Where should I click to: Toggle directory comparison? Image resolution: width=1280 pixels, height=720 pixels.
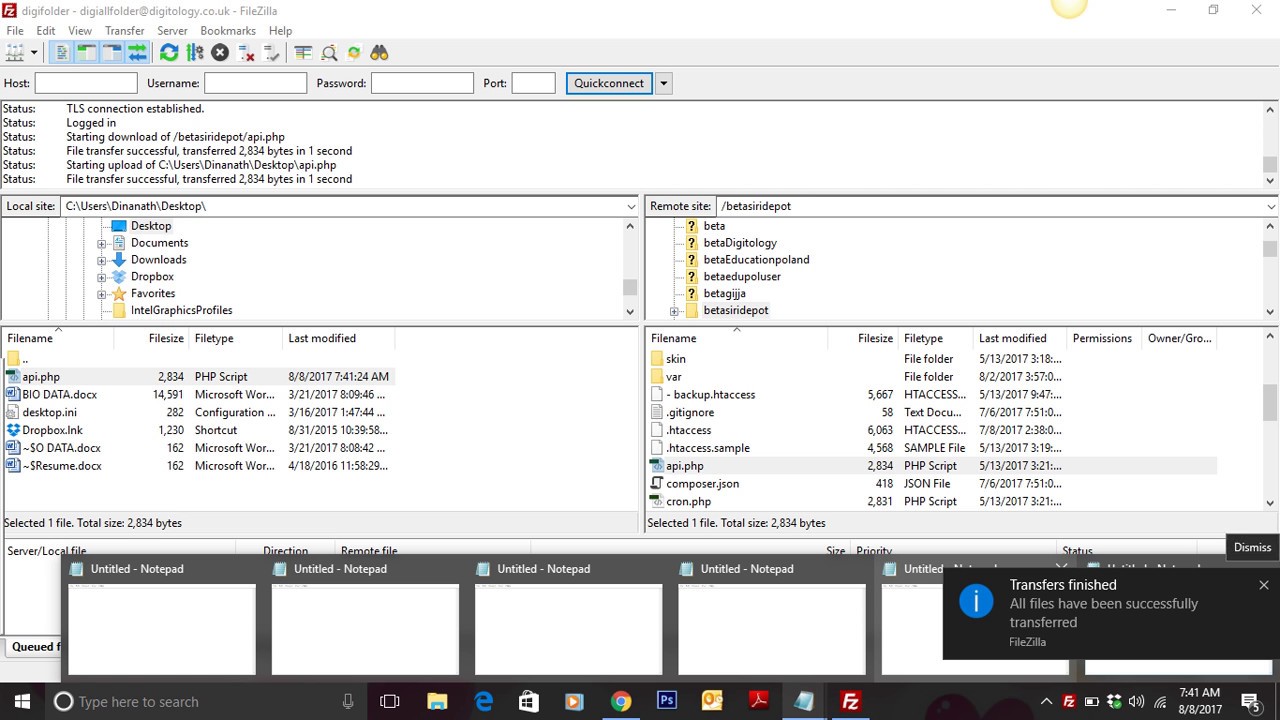tap(329, 53)
